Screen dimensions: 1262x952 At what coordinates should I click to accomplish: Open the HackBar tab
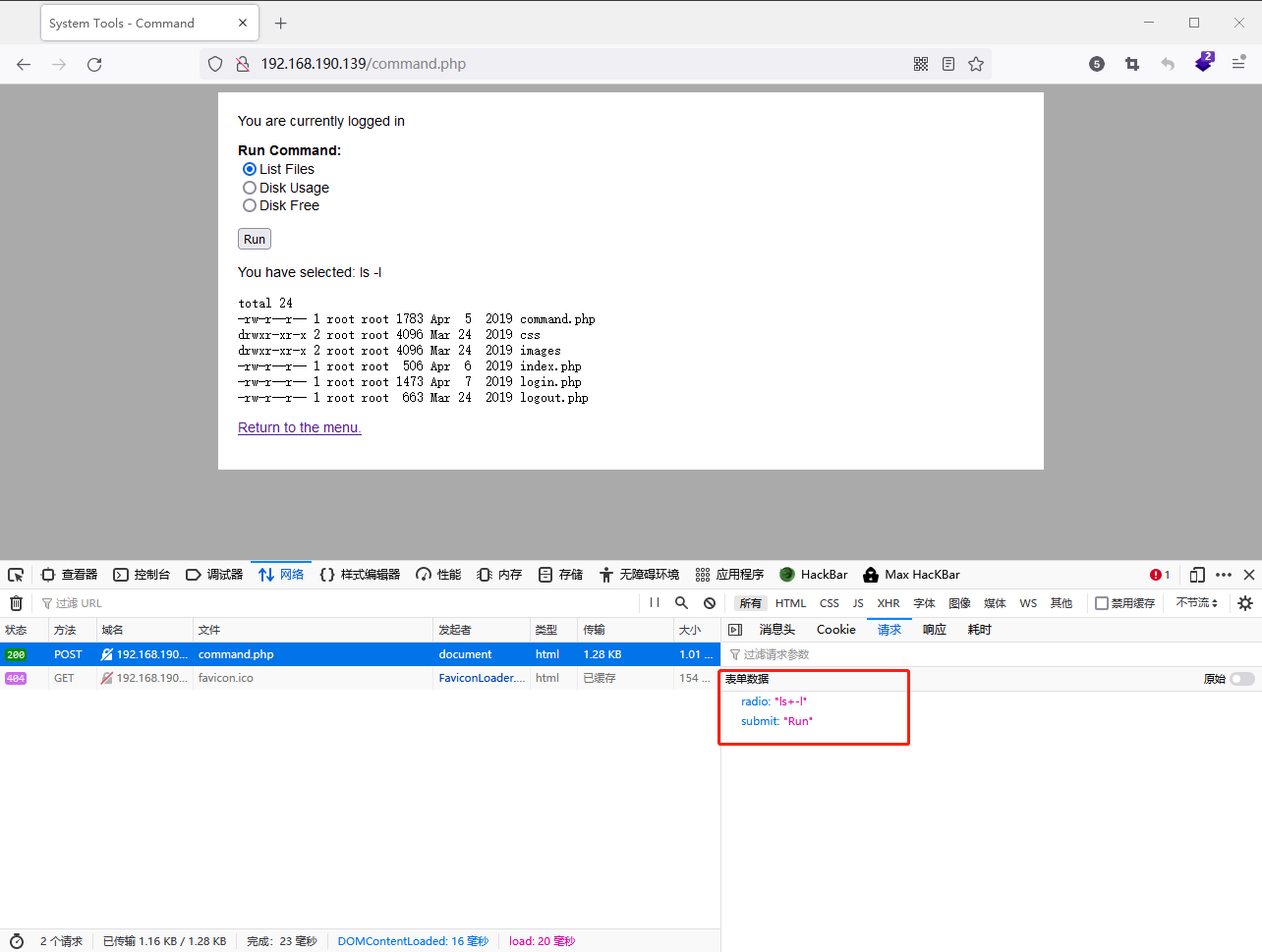813,575
